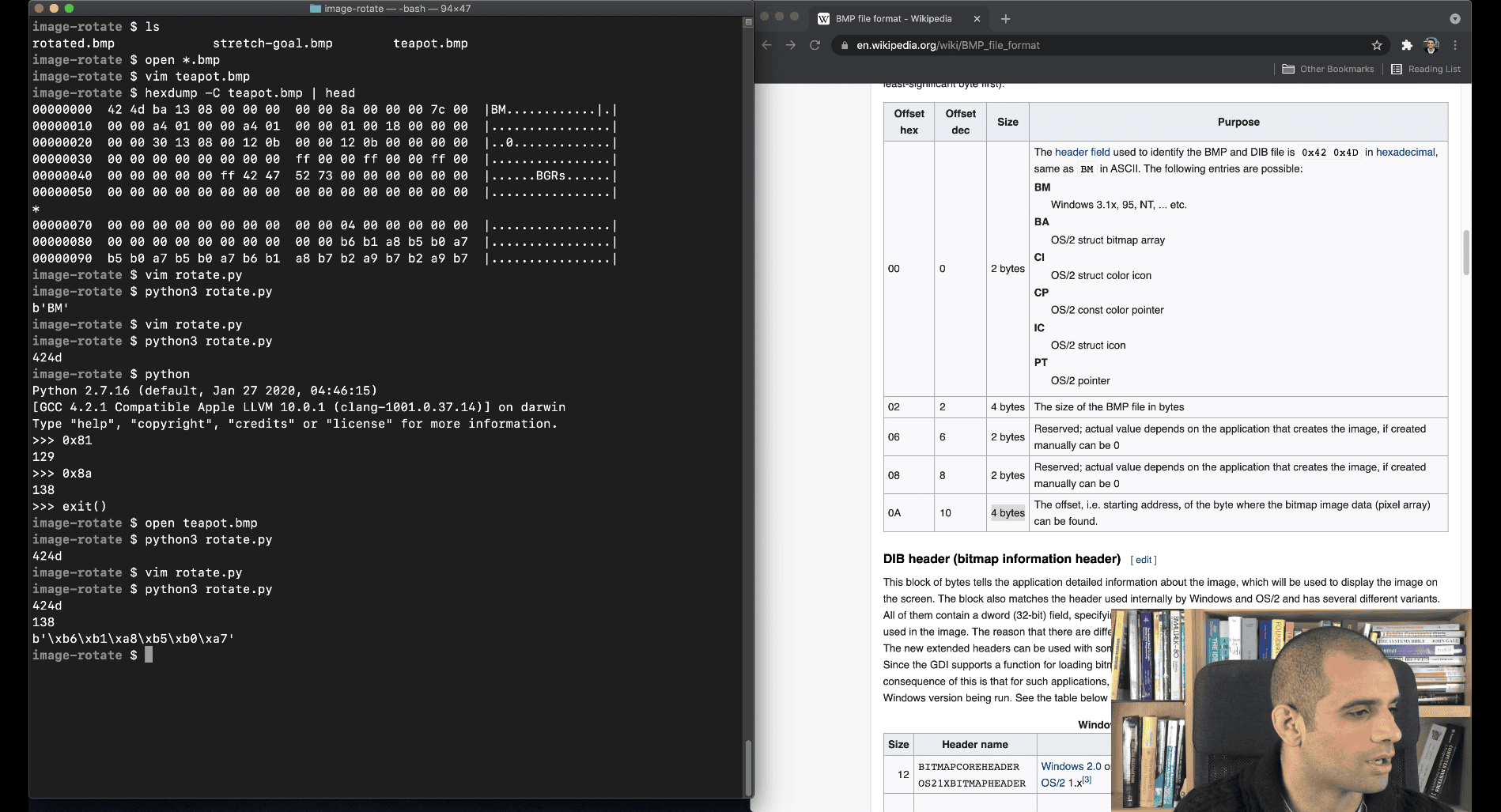The width and height of the screenshot is (1501, 812).
Task: Open a new Chrome tab
Action: (1005, 19)
